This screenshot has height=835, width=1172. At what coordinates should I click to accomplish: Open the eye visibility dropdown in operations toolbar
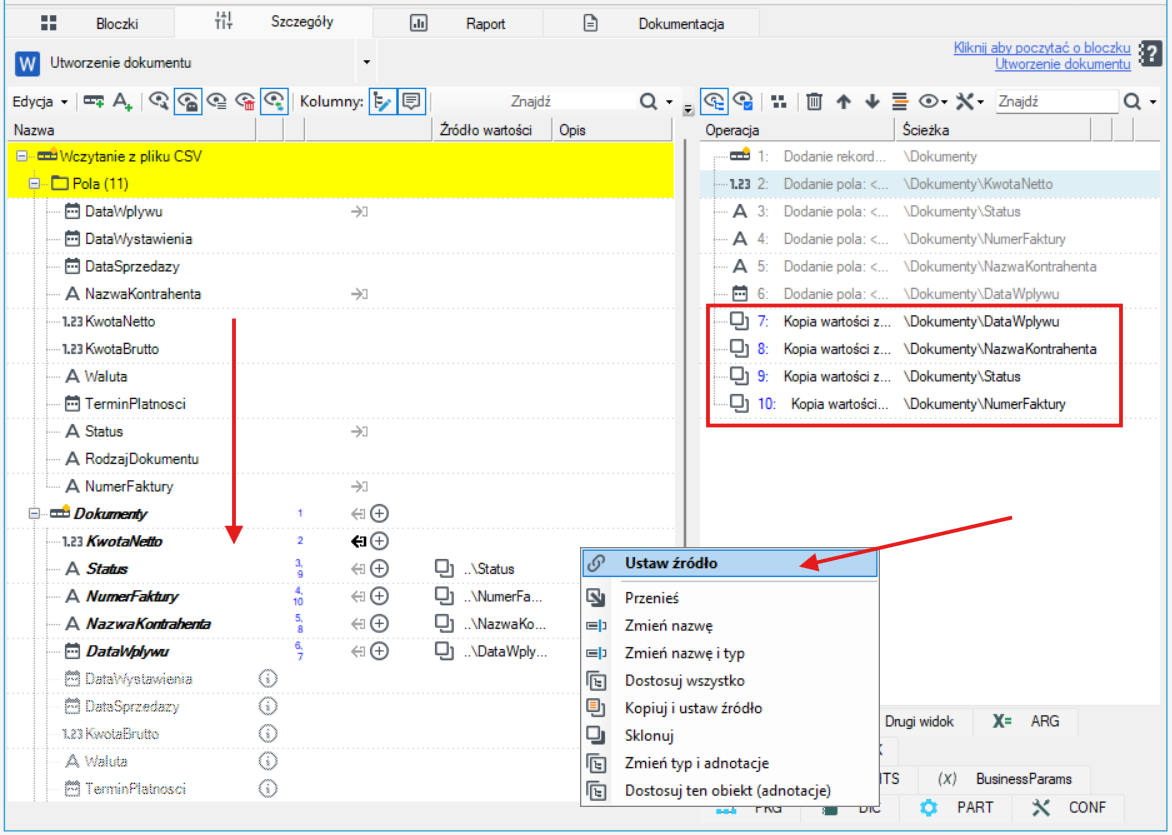coord(933,102)
